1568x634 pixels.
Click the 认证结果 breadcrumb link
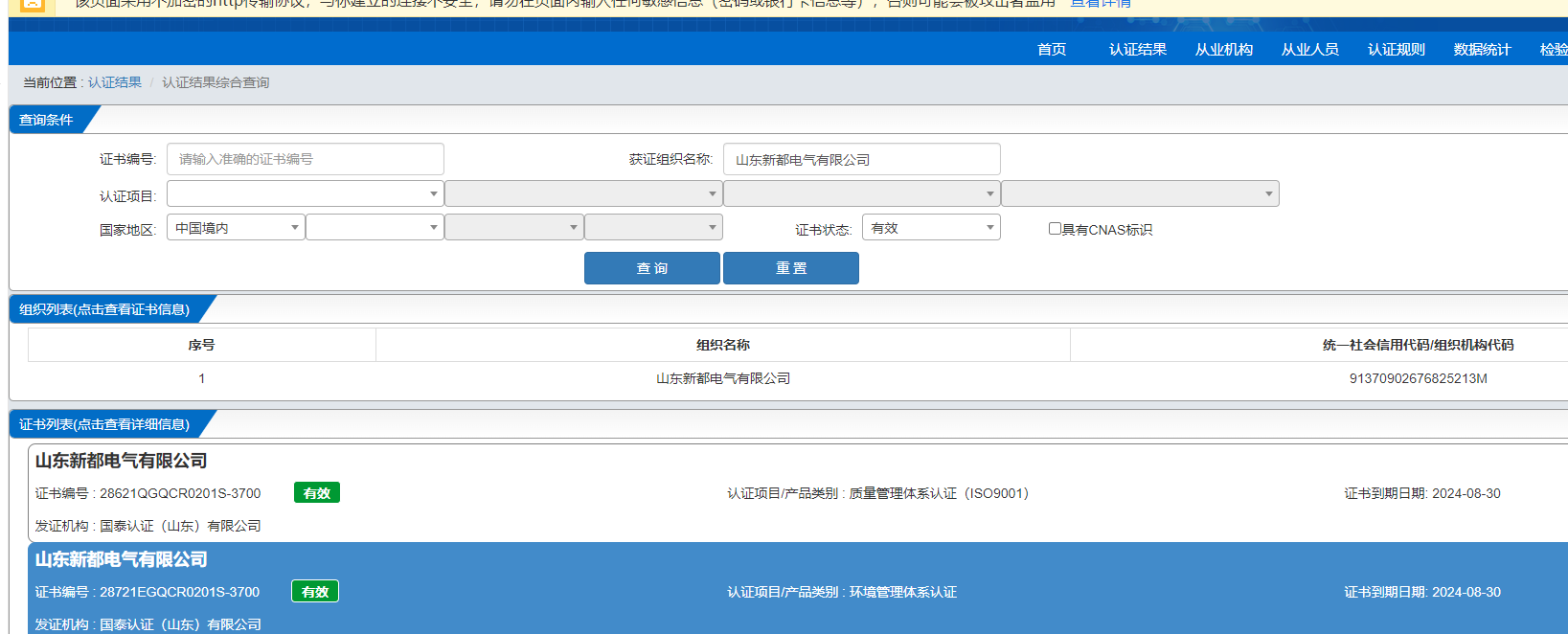(x=115, y=82)
